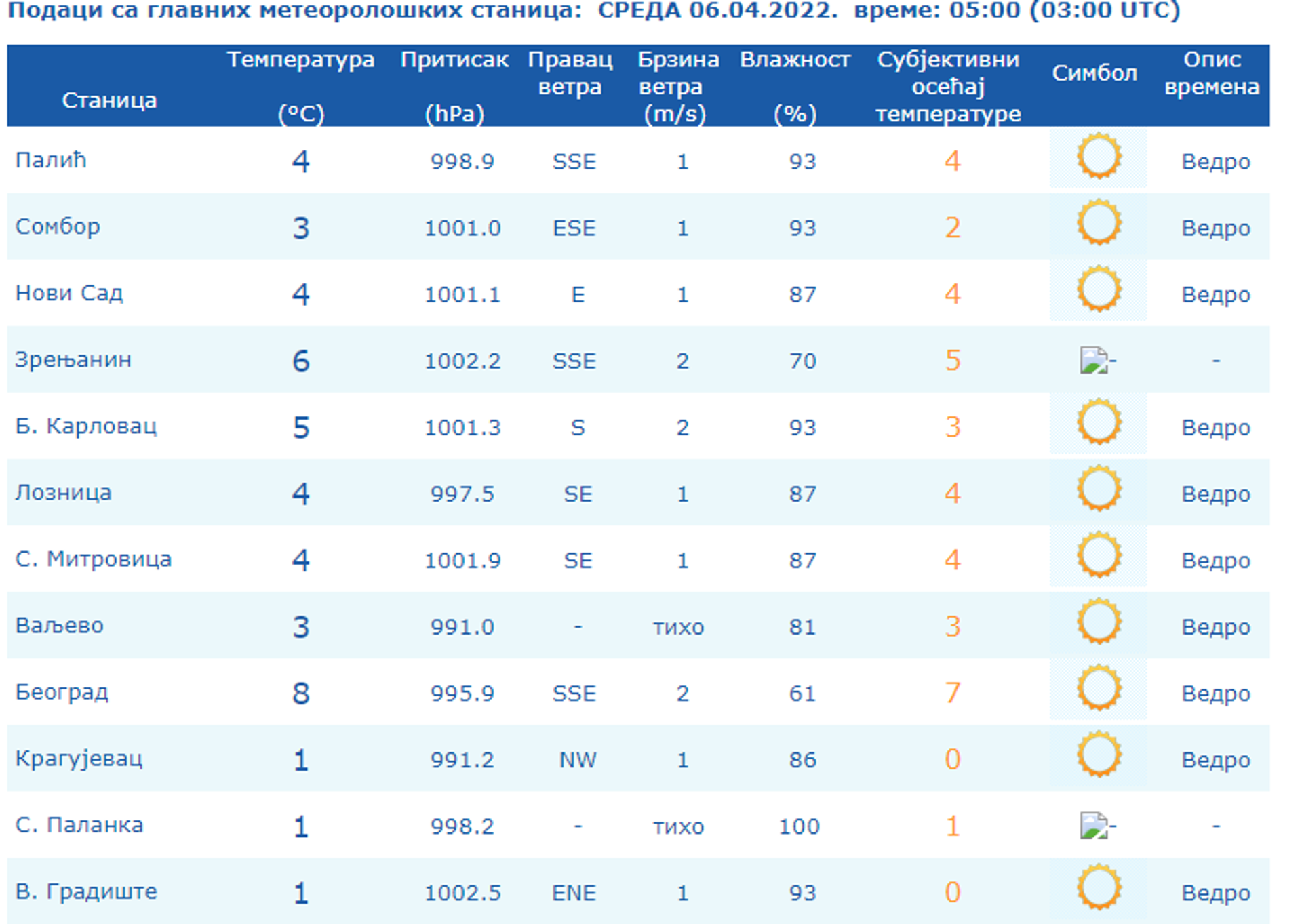Click pressure value 1002.2 for Зрењанин

coord(462,361)
